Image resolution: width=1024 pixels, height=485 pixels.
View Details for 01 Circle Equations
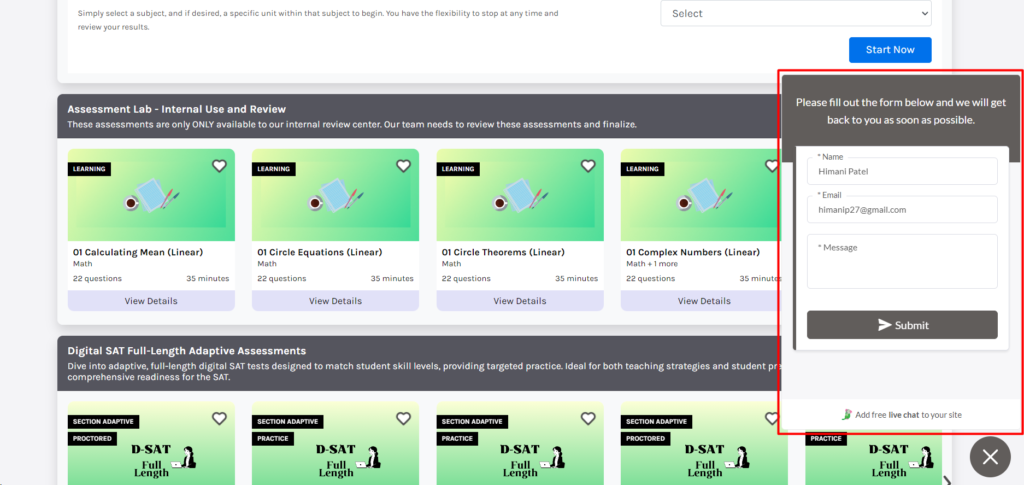(335, 301)
